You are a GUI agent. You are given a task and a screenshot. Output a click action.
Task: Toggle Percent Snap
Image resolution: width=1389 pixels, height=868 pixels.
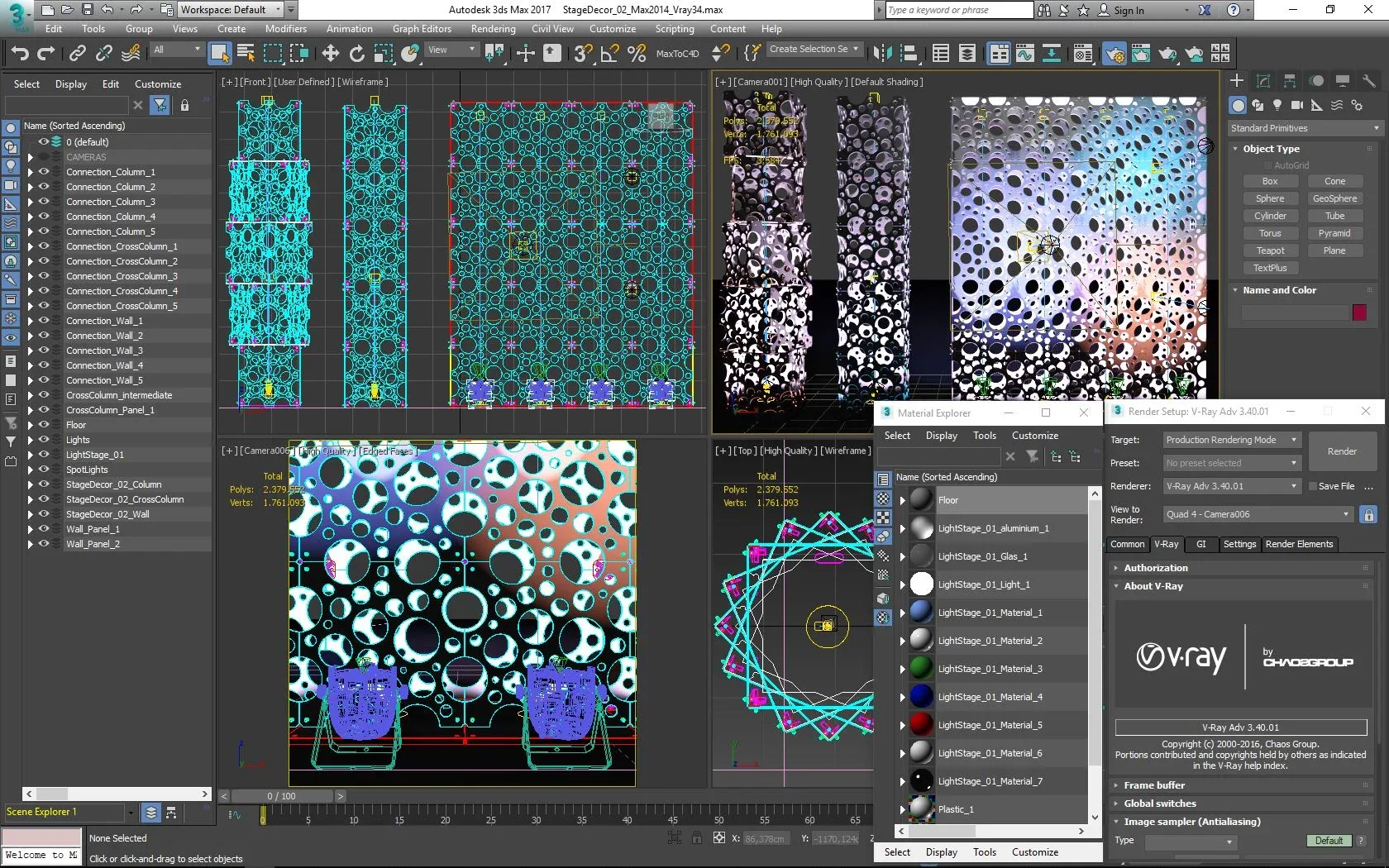(637, 54)
